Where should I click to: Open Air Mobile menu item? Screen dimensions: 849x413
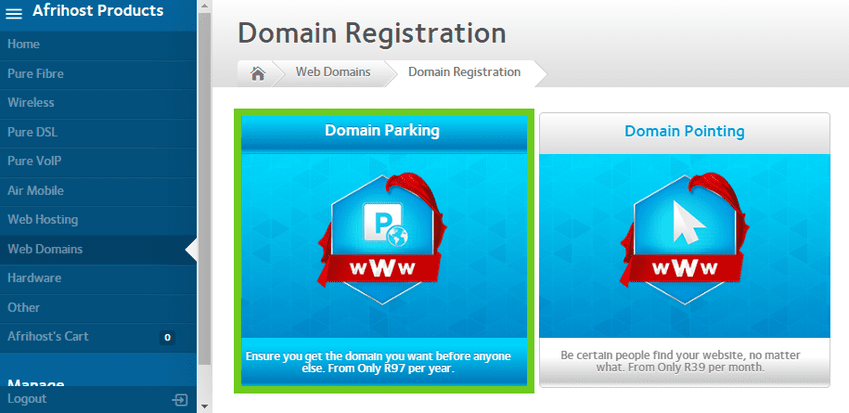pyautogui.click(x=36, y=190)
